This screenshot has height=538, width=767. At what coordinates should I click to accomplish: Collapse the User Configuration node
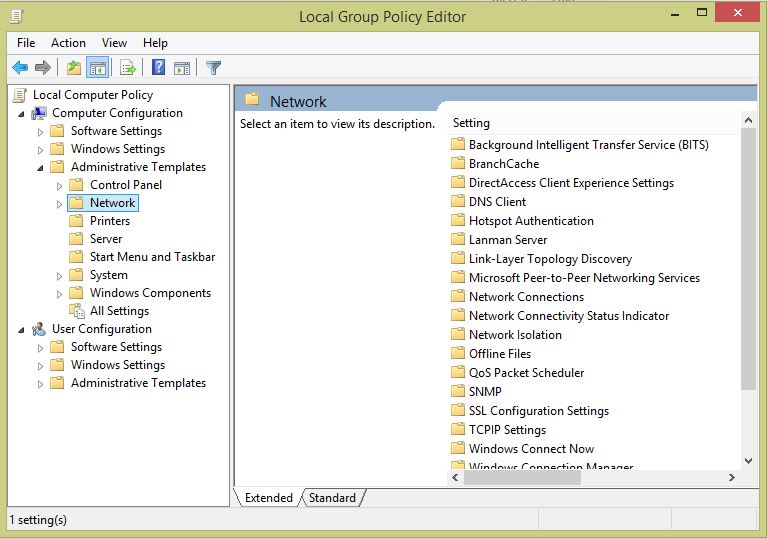[21, 330]
